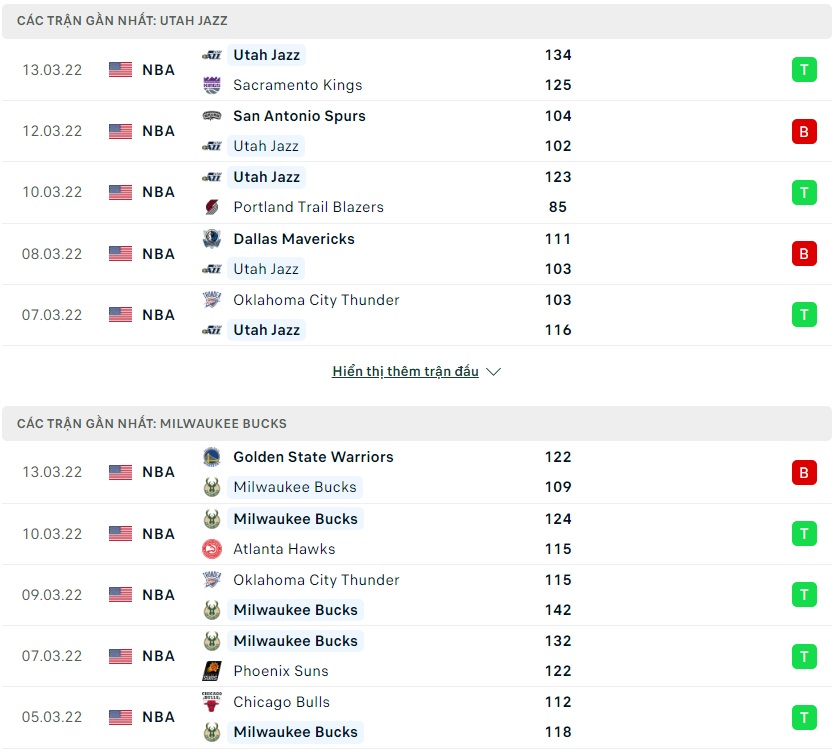Expand more matches with the chevron arrow

pos(493,372)
